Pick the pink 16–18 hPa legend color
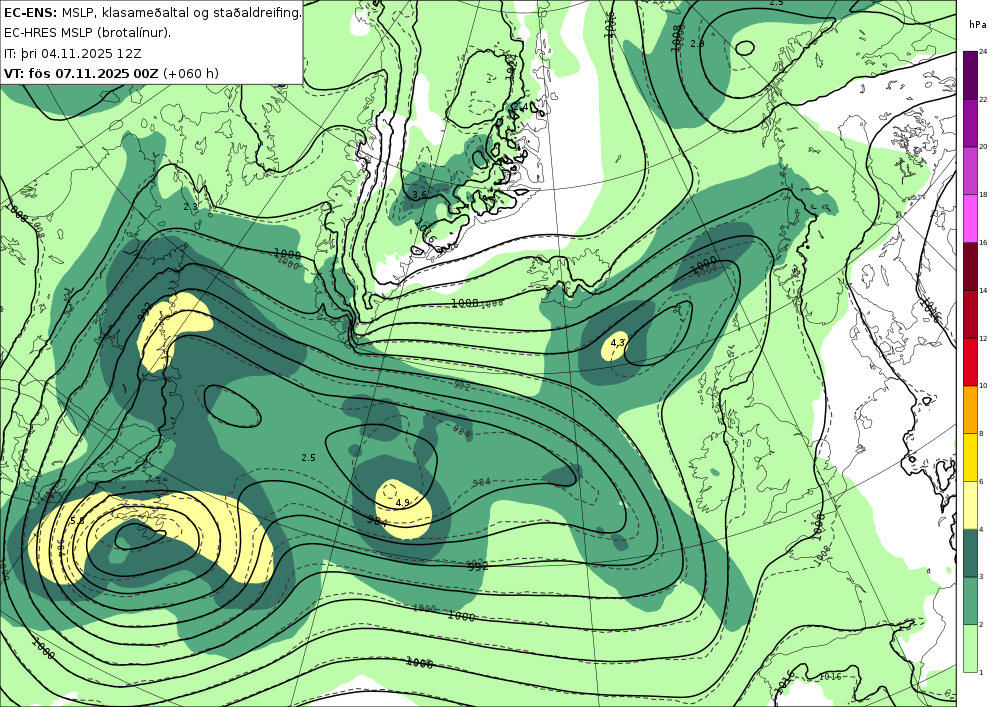The width and height of the screenshot is (1000, 707). pos(971,218)
